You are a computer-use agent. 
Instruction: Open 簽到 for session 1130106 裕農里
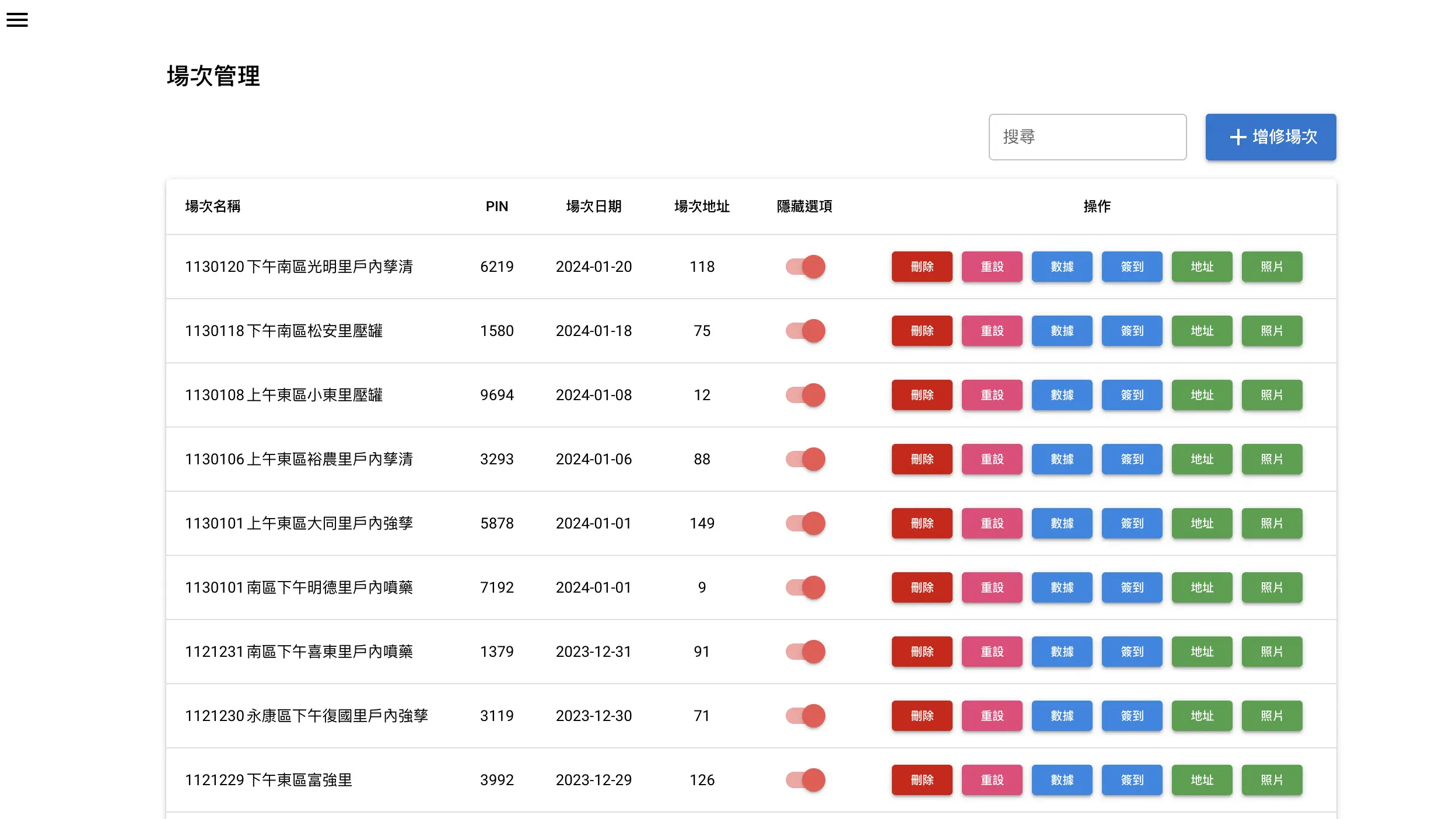1132,459
